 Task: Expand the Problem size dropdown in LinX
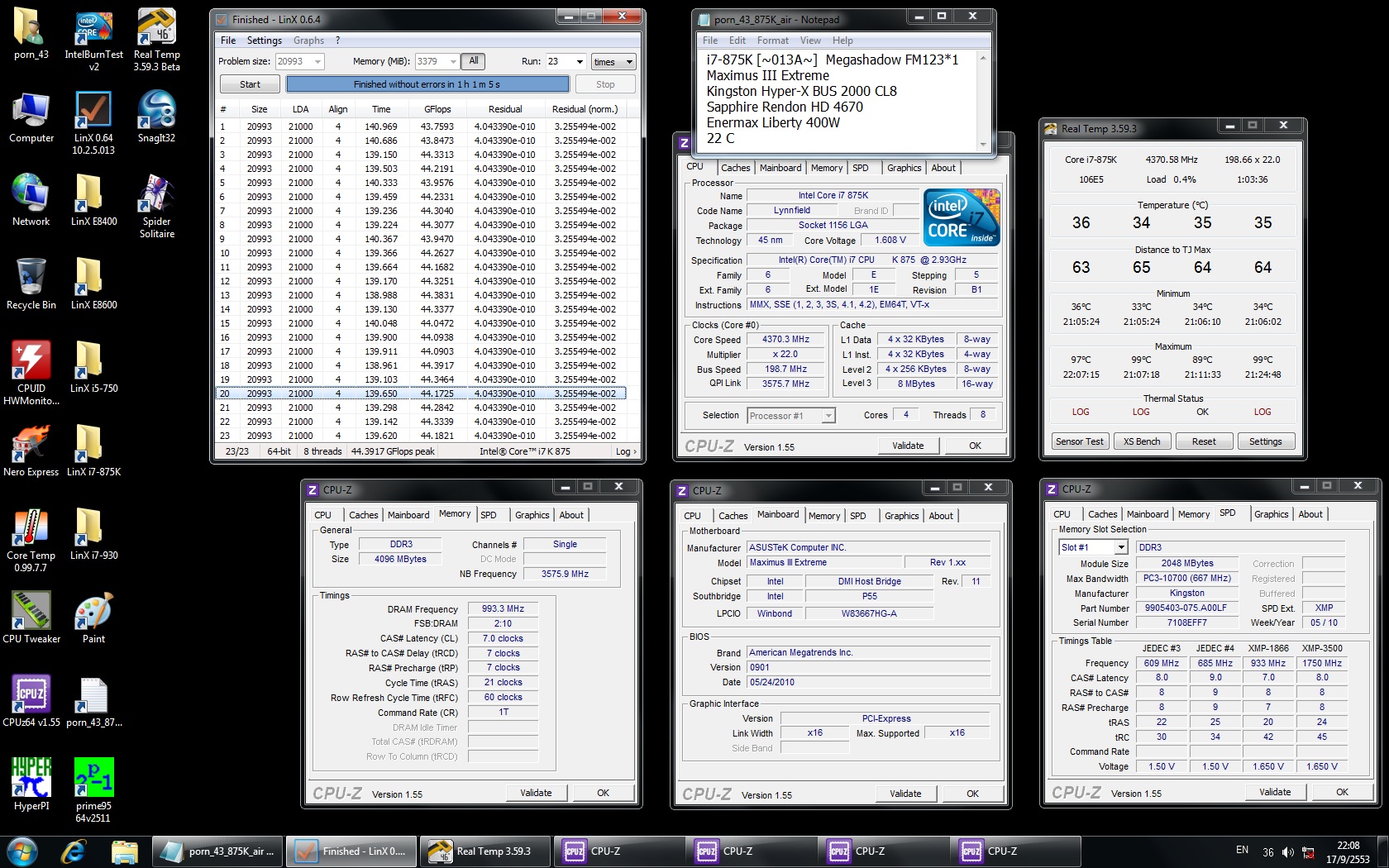[x=317, y=62]
